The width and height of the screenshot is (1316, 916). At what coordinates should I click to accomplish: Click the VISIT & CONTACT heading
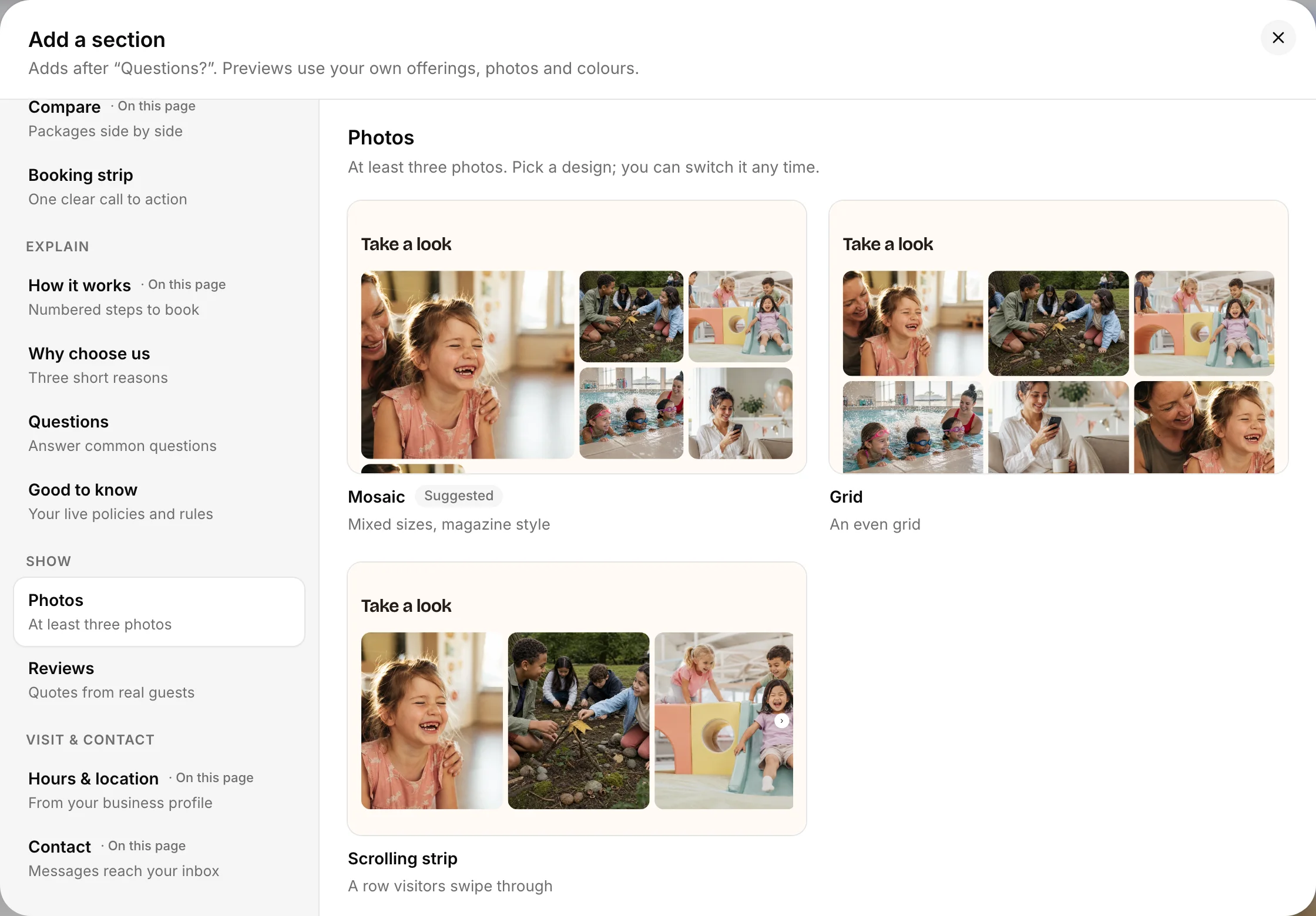click(90, 740)
